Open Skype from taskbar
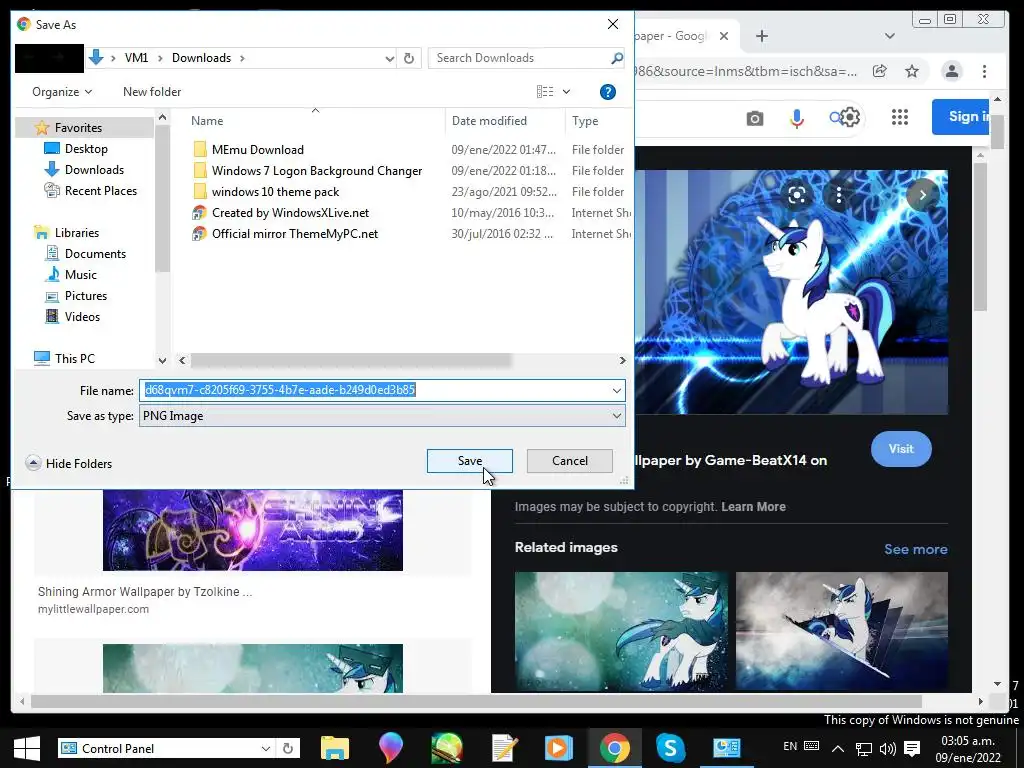Image resolution: width=1024 pixels, height=768 pixels. click(x=670, y=748)
